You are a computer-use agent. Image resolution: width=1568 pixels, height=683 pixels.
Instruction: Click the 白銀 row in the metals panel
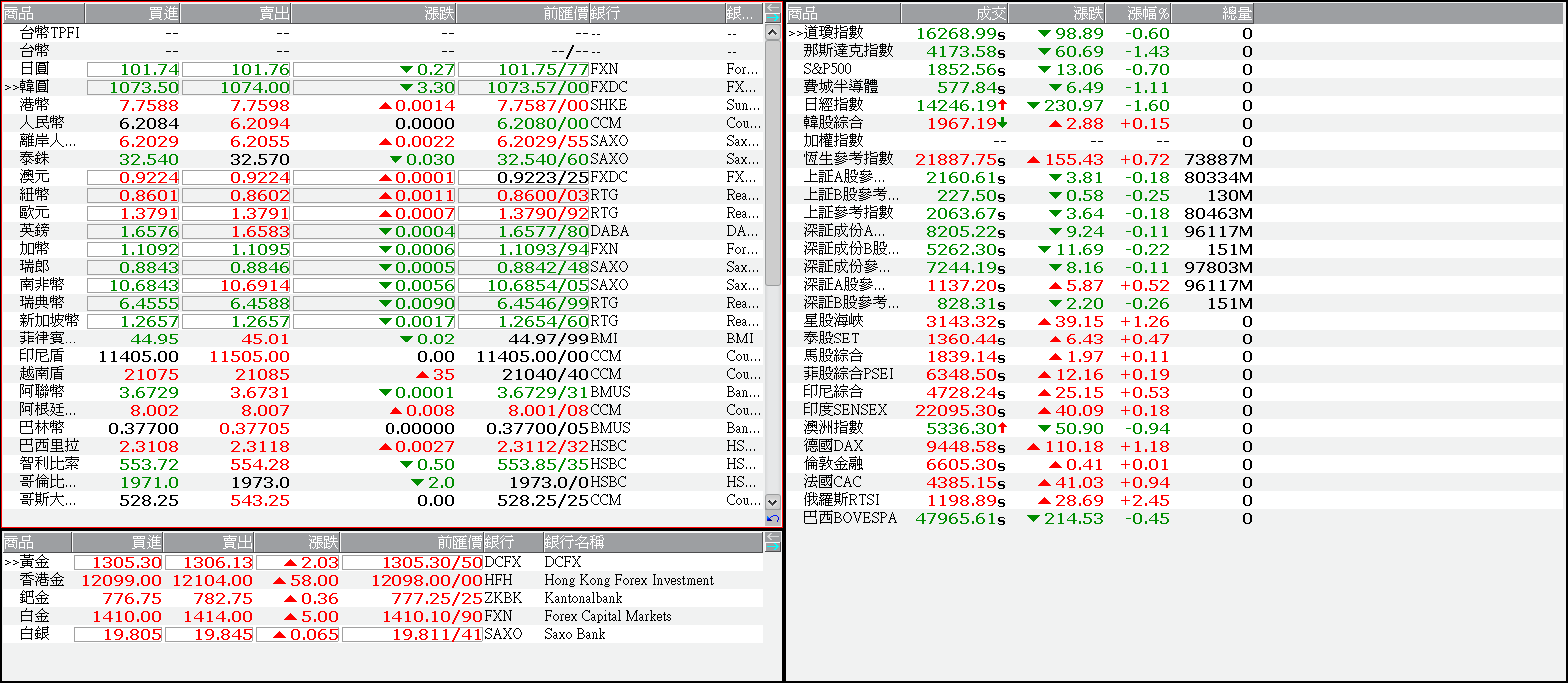pyautogui.click(x=383, y=634)
